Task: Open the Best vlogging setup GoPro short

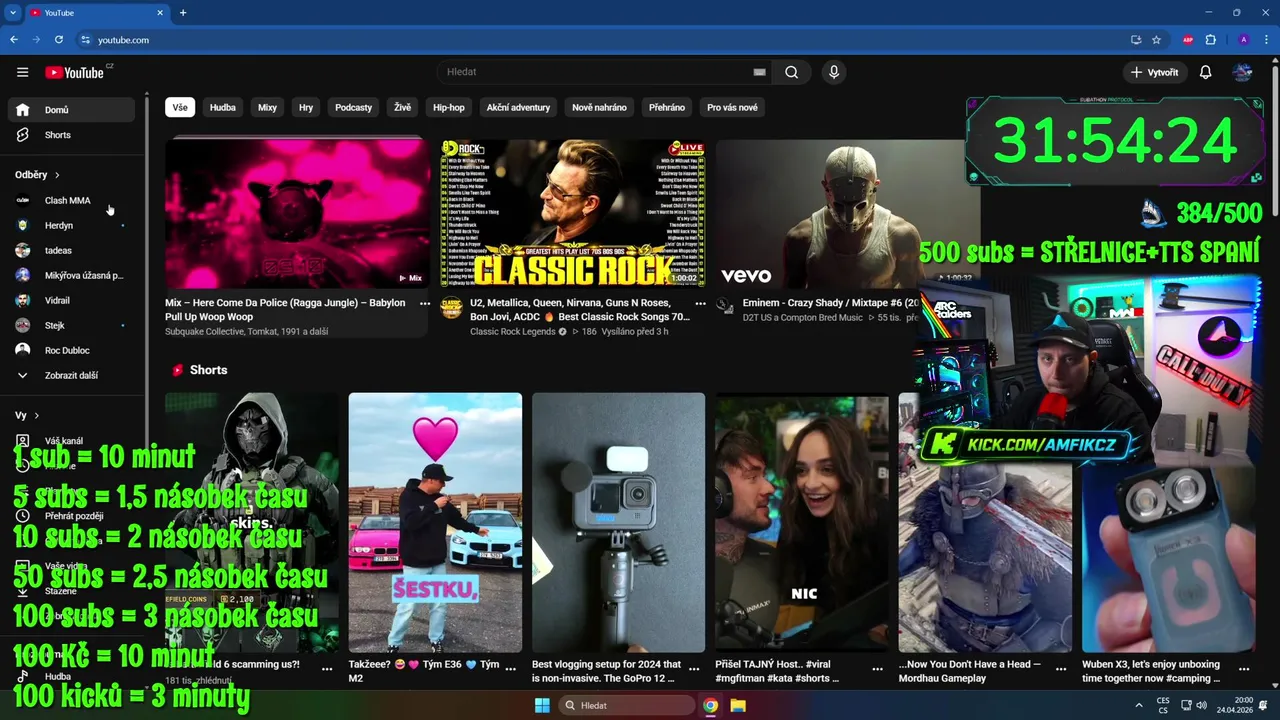Action: pyautogui.click(x=618, y=522)
